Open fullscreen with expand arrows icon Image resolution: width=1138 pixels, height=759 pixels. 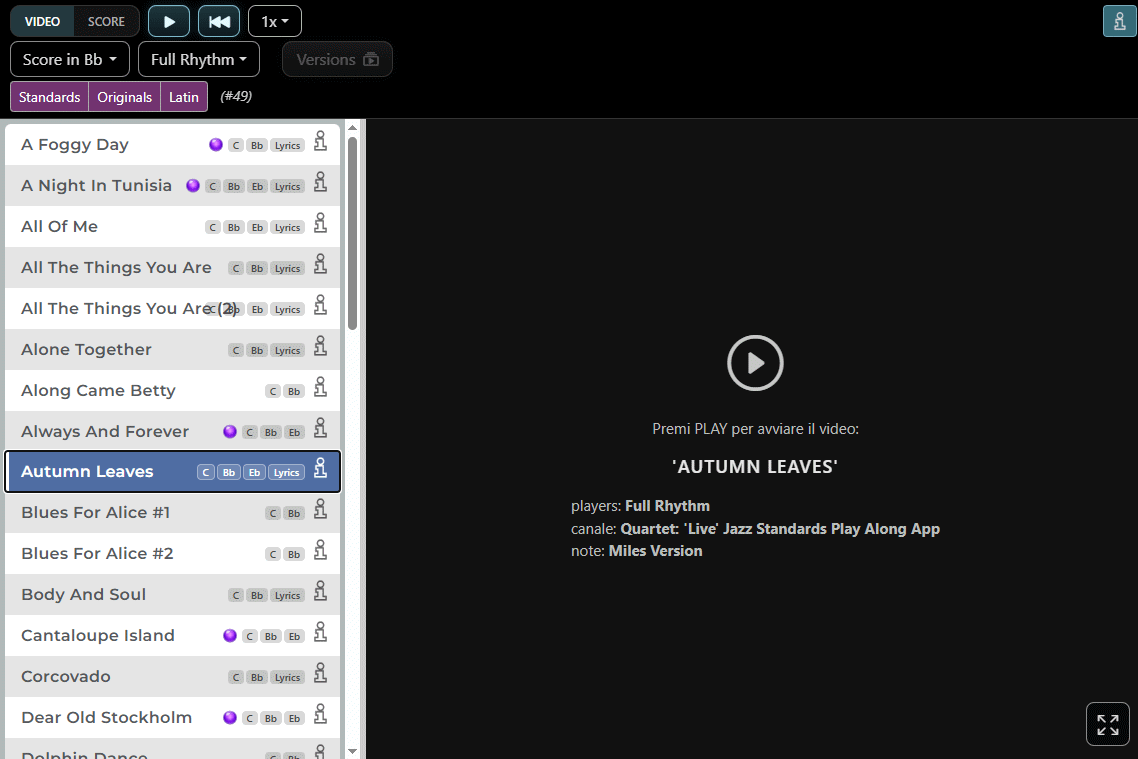click(1108, 724)
